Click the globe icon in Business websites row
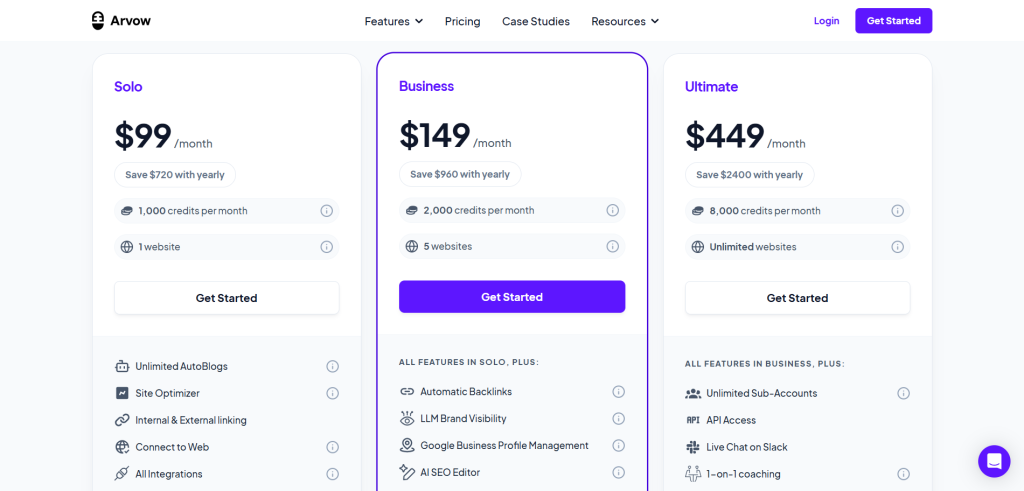 [x=411, y=246]
